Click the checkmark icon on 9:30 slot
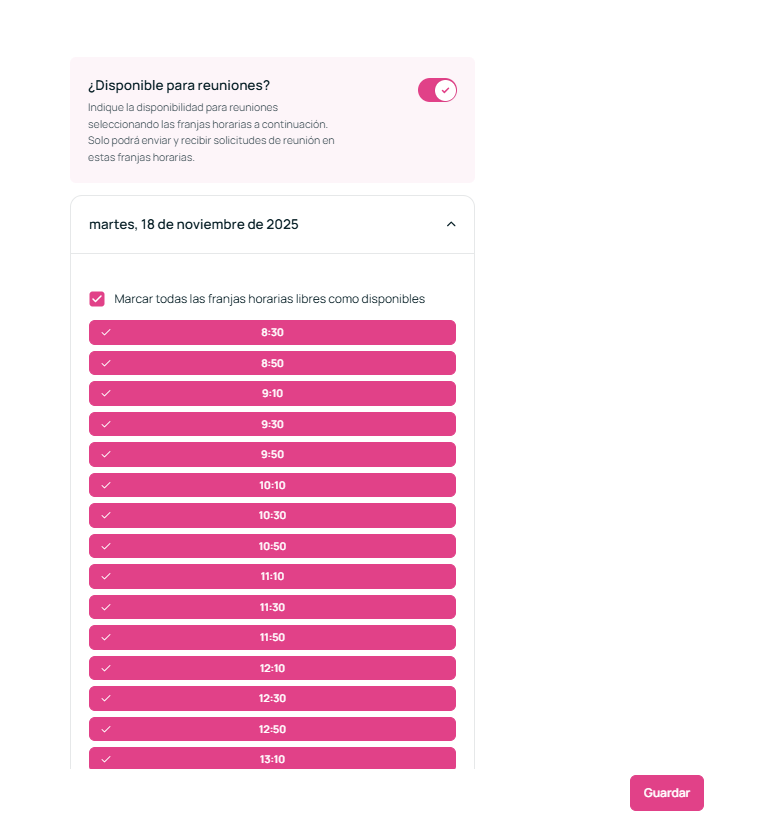 (106, 424)
